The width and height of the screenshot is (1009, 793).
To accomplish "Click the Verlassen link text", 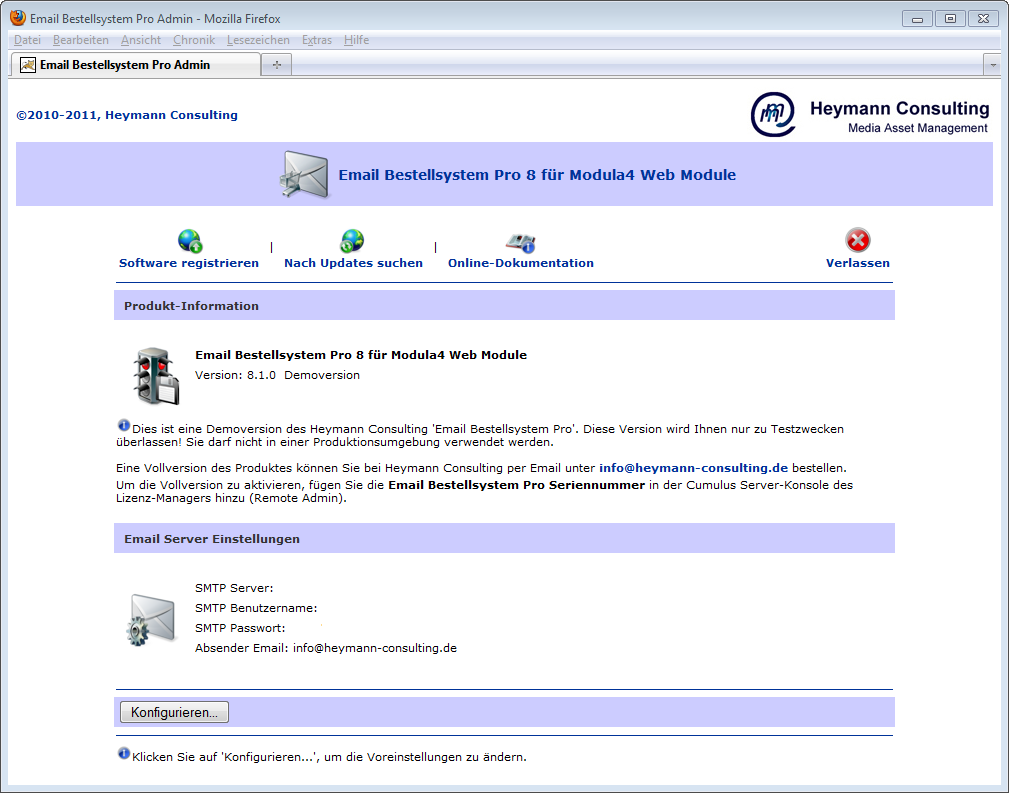I will [x=858, y=263].
